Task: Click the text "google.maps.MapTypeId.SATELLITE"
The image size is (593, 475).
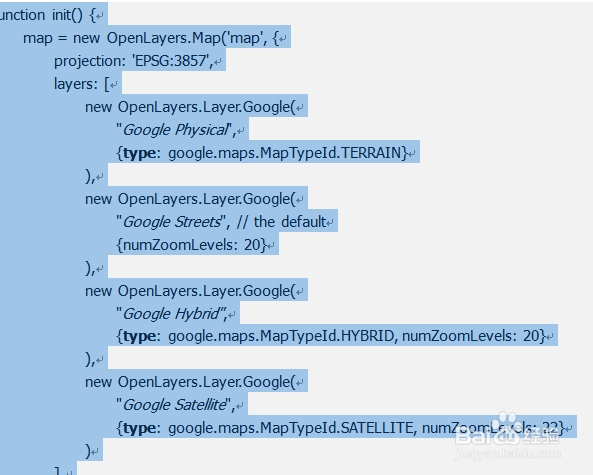Action: pos(291,428)
